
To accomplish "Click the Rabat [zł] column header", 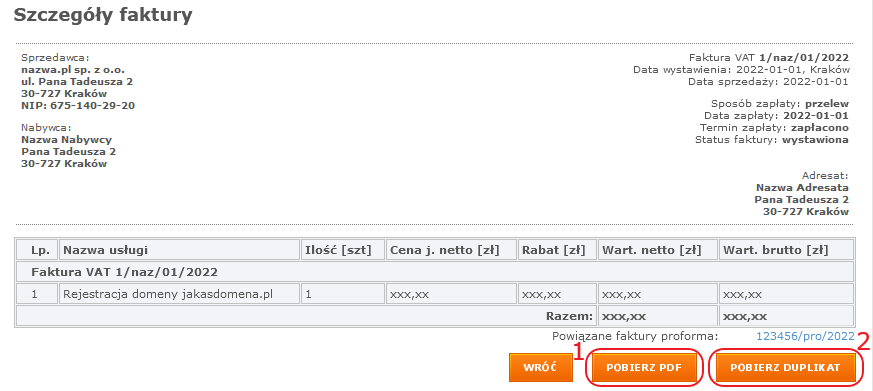I will pyautogui.click(x=556, y=250).
